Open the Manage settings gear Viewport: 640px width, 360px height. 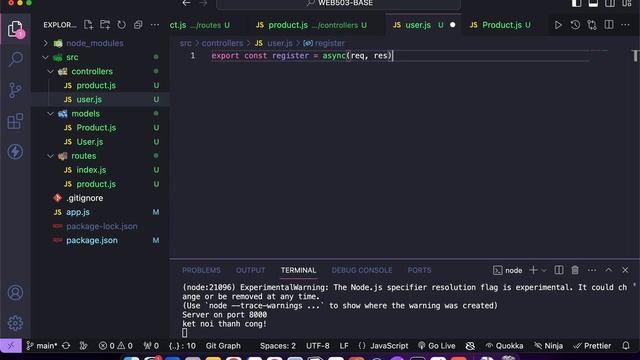click(15, 323)
